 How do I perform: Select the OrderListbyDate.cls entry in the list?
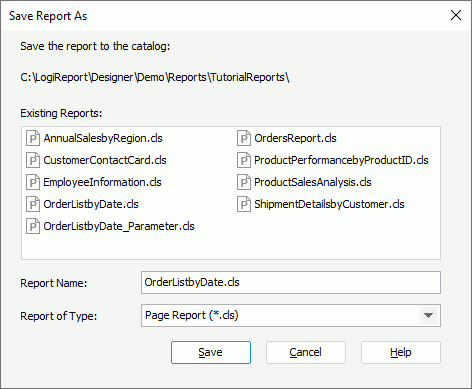click(x=91, y=204)
